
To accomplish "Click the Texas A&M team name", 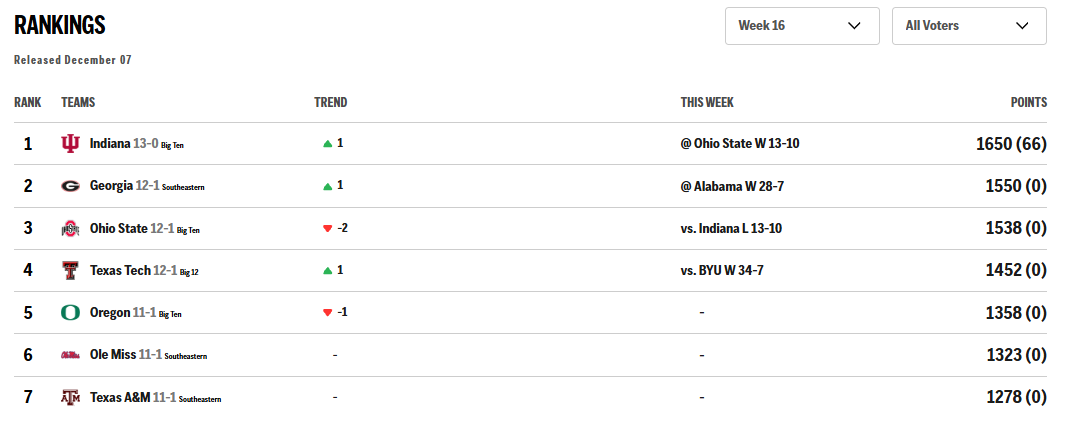I will point(120,397).
